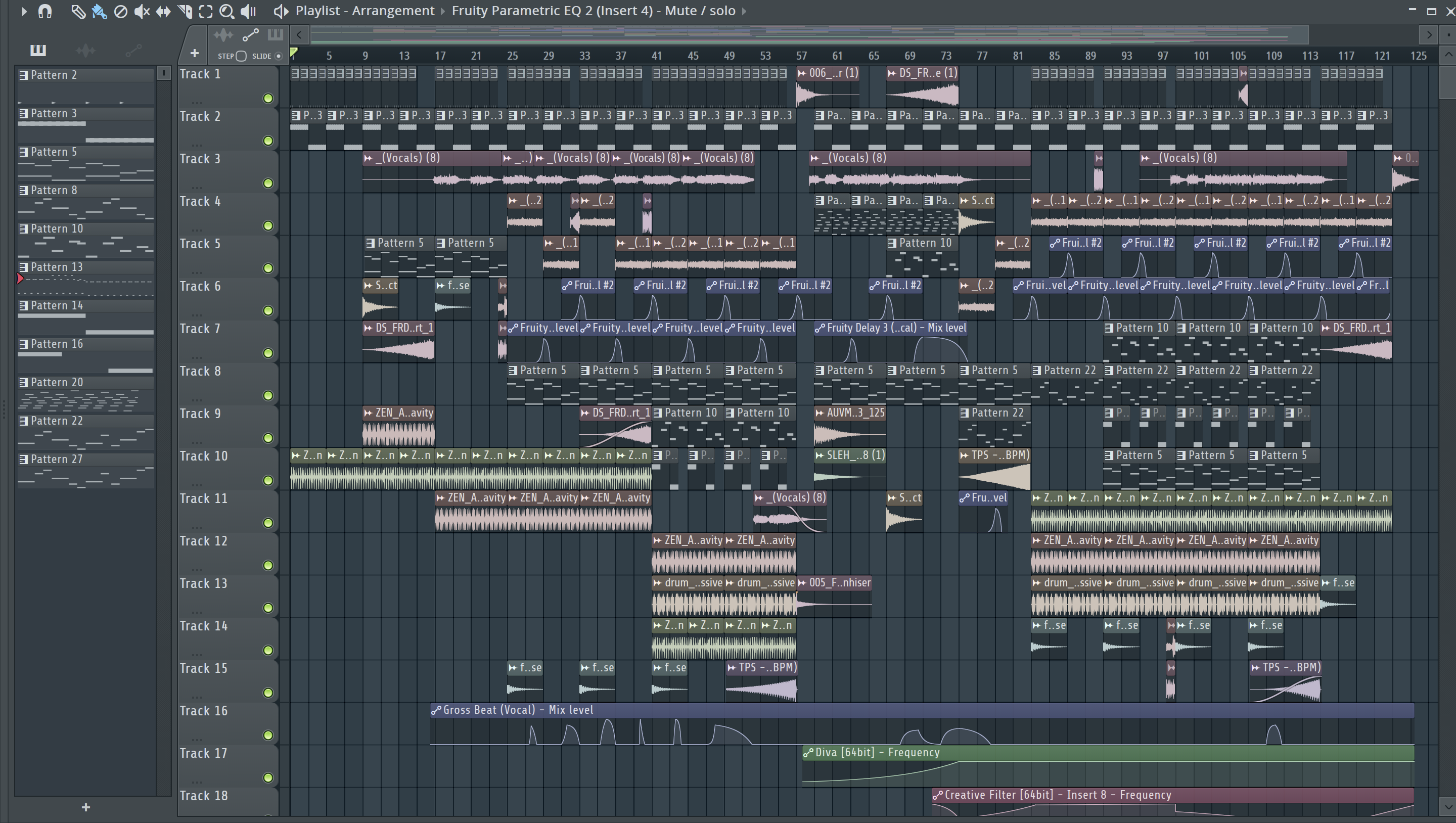
Task: Expand the arrow after Mute / solo
Action: coord(744,11)
